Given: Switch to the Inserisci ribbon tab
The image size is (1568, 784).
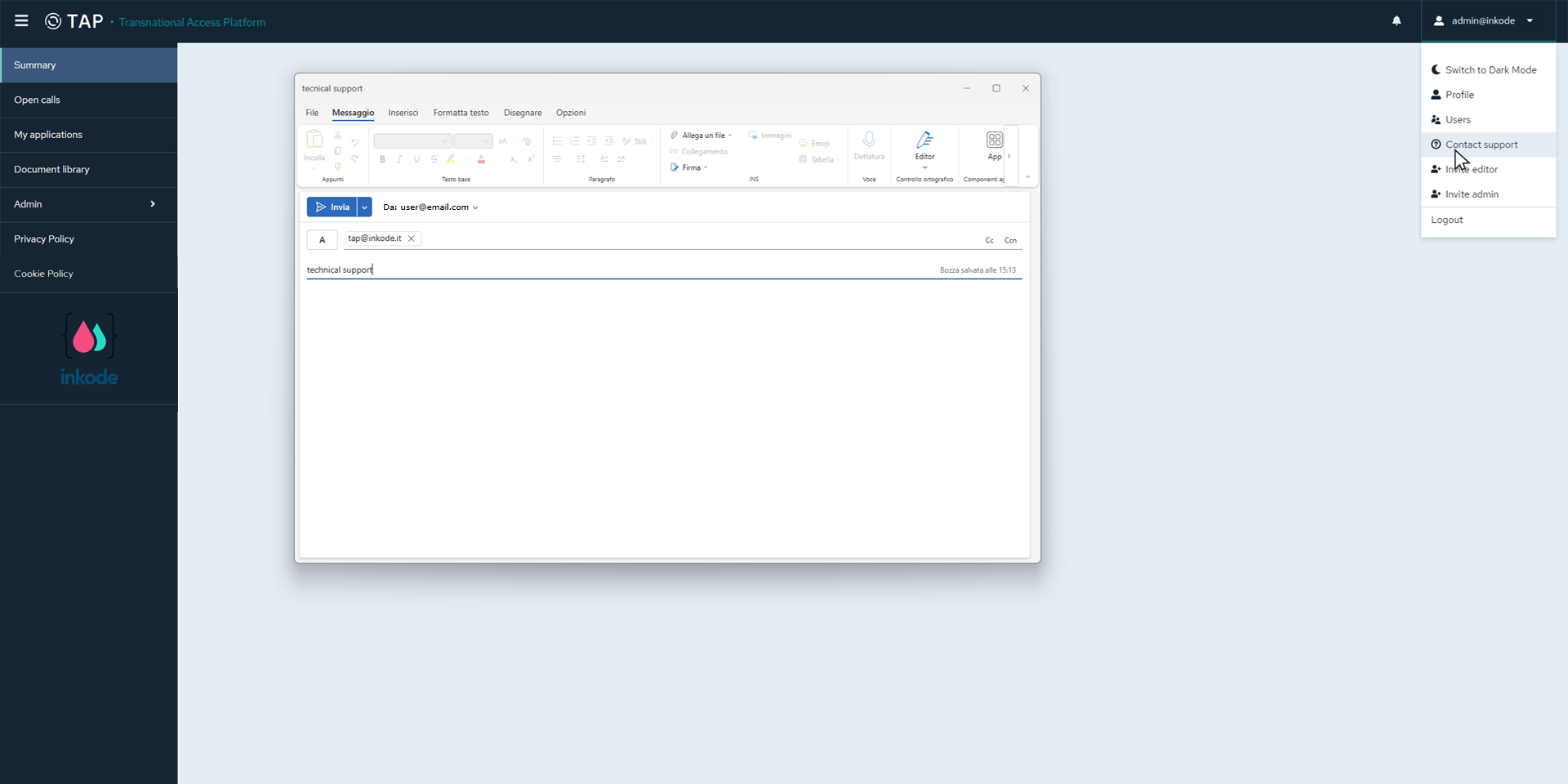Looking at the screenshot, I should [403, 113].
